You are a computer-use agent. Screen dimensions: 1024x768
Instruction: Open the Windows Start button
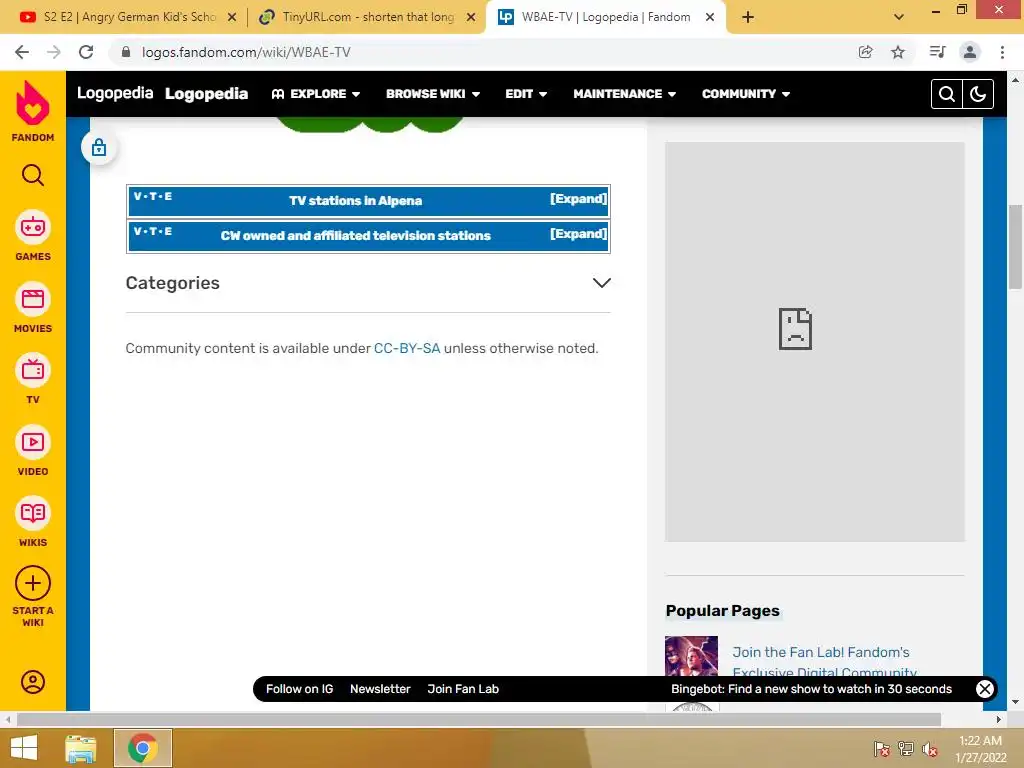(x=24, y=748)
